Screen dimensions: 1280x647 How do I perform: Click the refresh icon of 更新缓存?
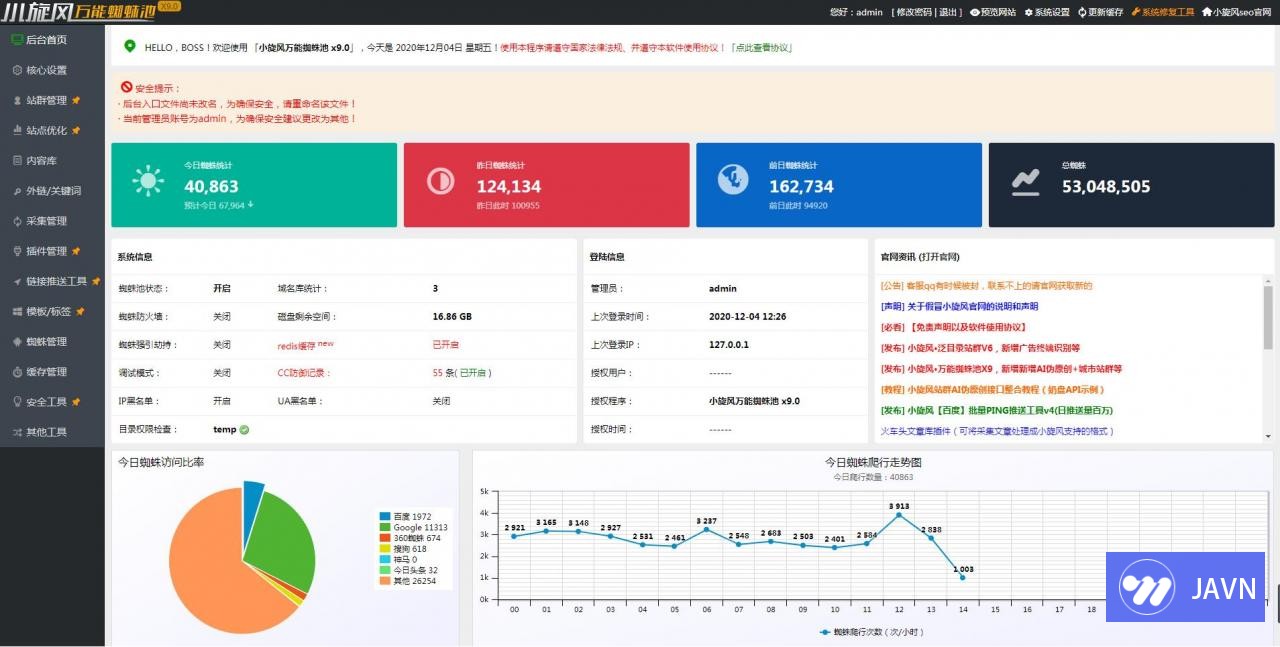coord(1082,12)
